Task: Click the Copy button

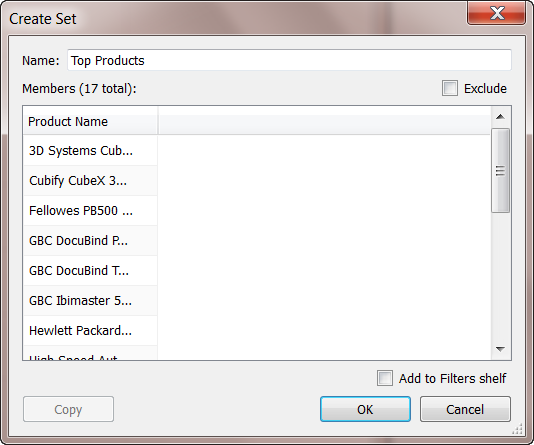Action: (68, 409)
